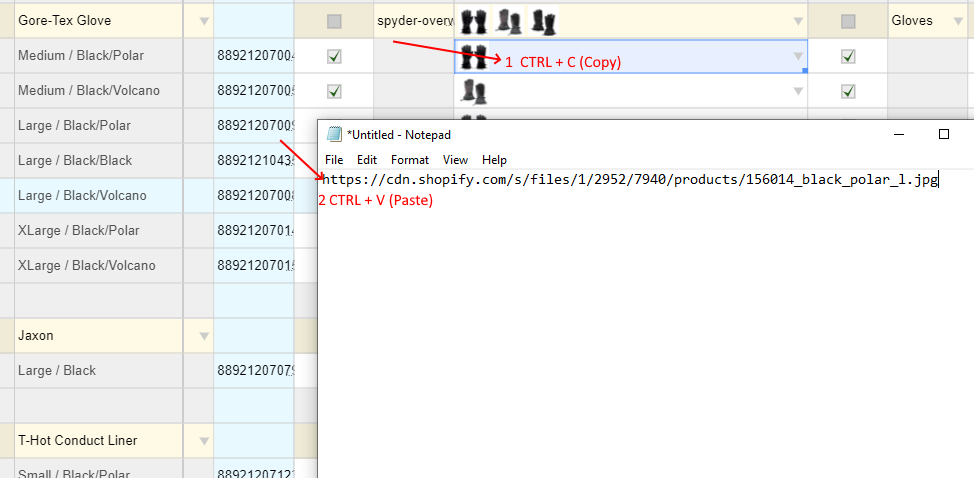974x478 pixels.
Task: Click the Gloves product type cell
Action: tap(925, 21)
